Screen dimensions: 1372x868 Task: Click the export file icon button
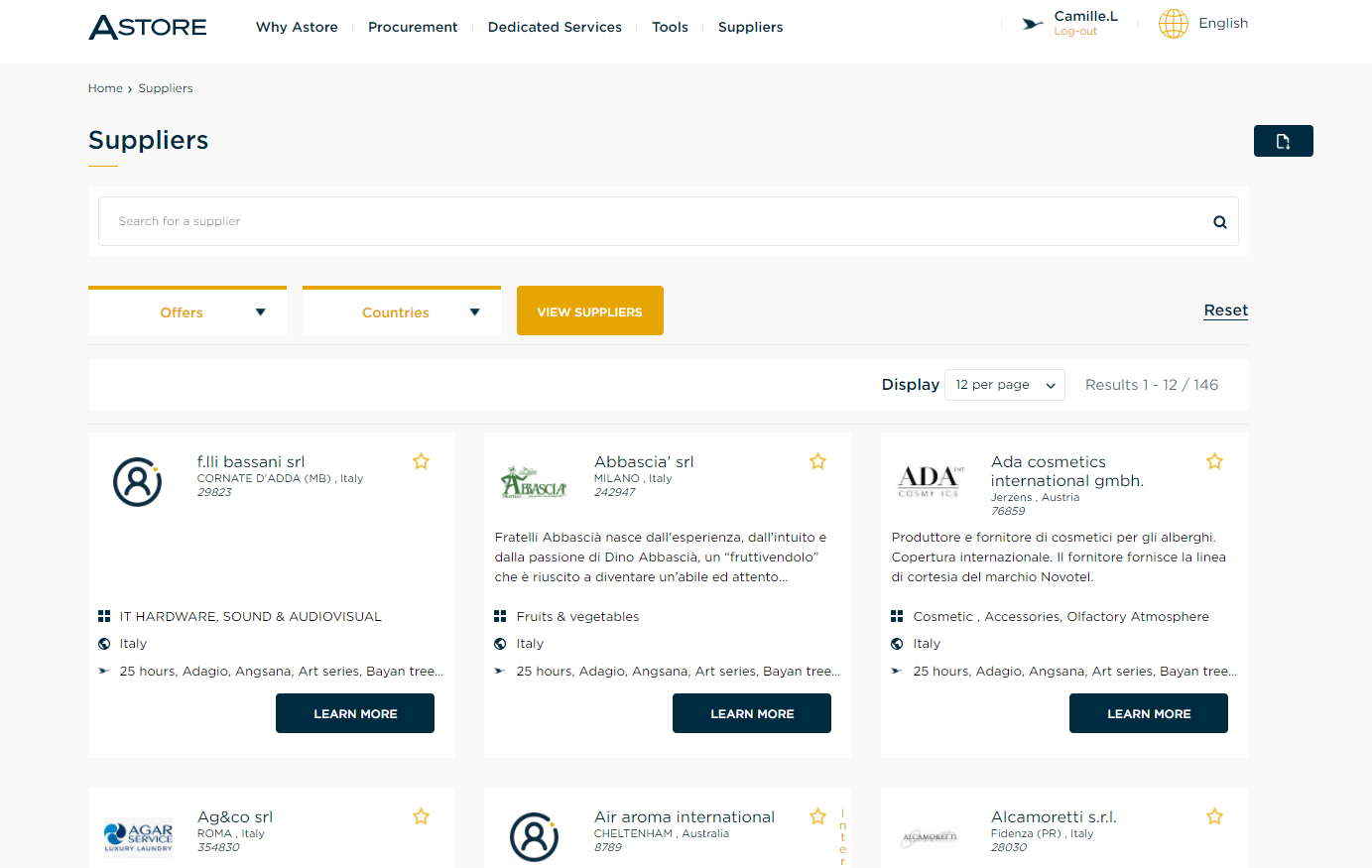[x=1283, y=141]
